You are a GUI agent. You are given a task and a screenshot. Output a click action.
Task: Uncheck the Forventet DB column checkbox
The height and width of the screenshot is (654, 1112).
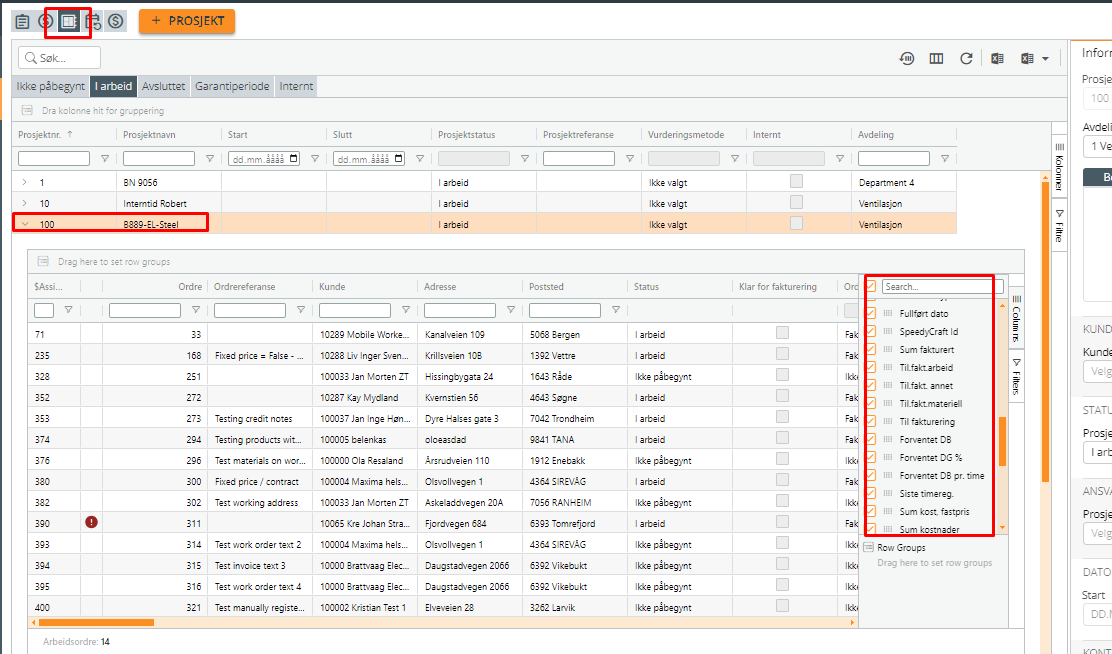point(871,439)
